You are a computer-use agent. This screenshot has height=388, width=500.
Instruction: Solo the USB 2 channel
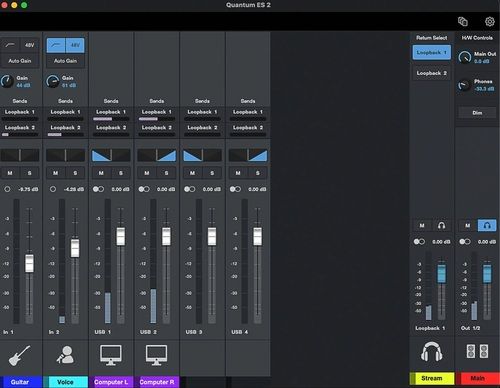(166, 173)
